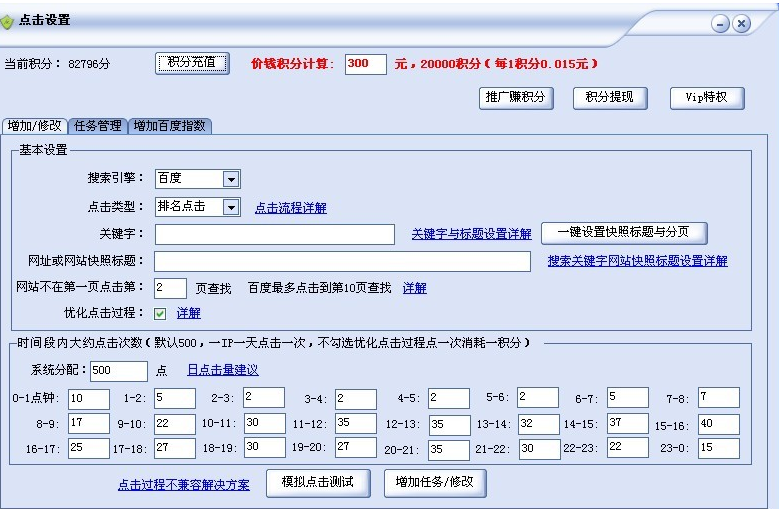Viewport: 779px width, 509px height.
Task: Open the 搜索引擎 dropdown showing 百度
Action: 198,179
